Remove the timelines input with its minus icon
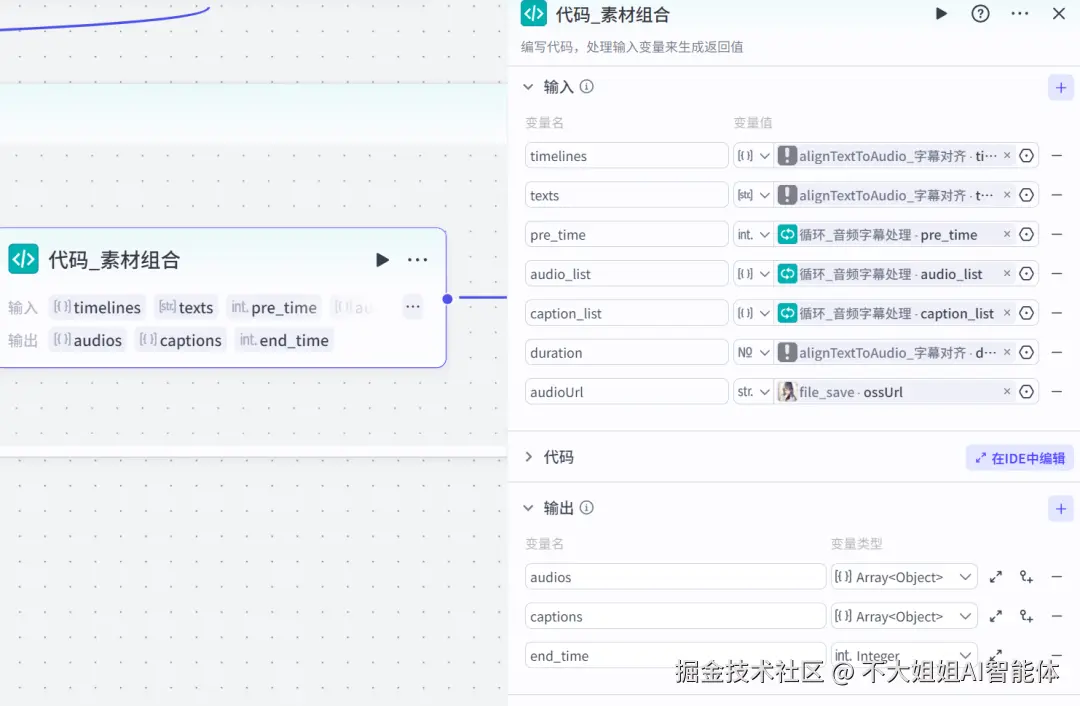The width and height of the screenshot is (1080, 706). pos(1057,155)
